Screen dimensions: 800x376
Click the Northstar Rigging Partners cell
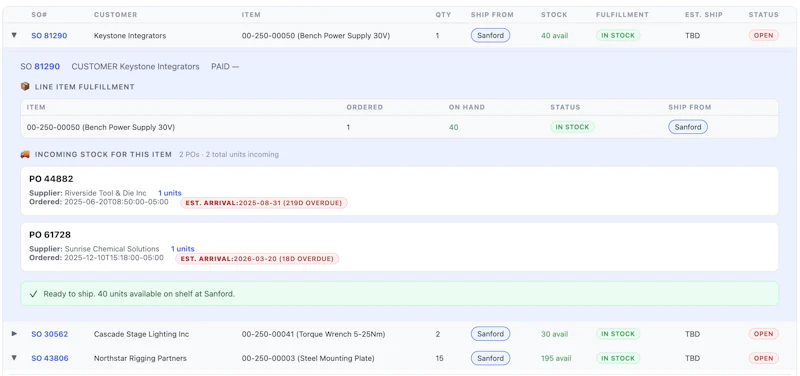[x=140, y=359]
